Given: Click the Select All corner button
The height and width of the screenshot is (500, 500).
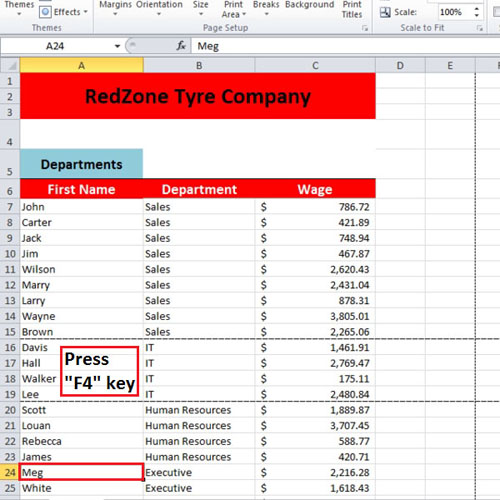Looking at the screenshot, I should [10, 65].
